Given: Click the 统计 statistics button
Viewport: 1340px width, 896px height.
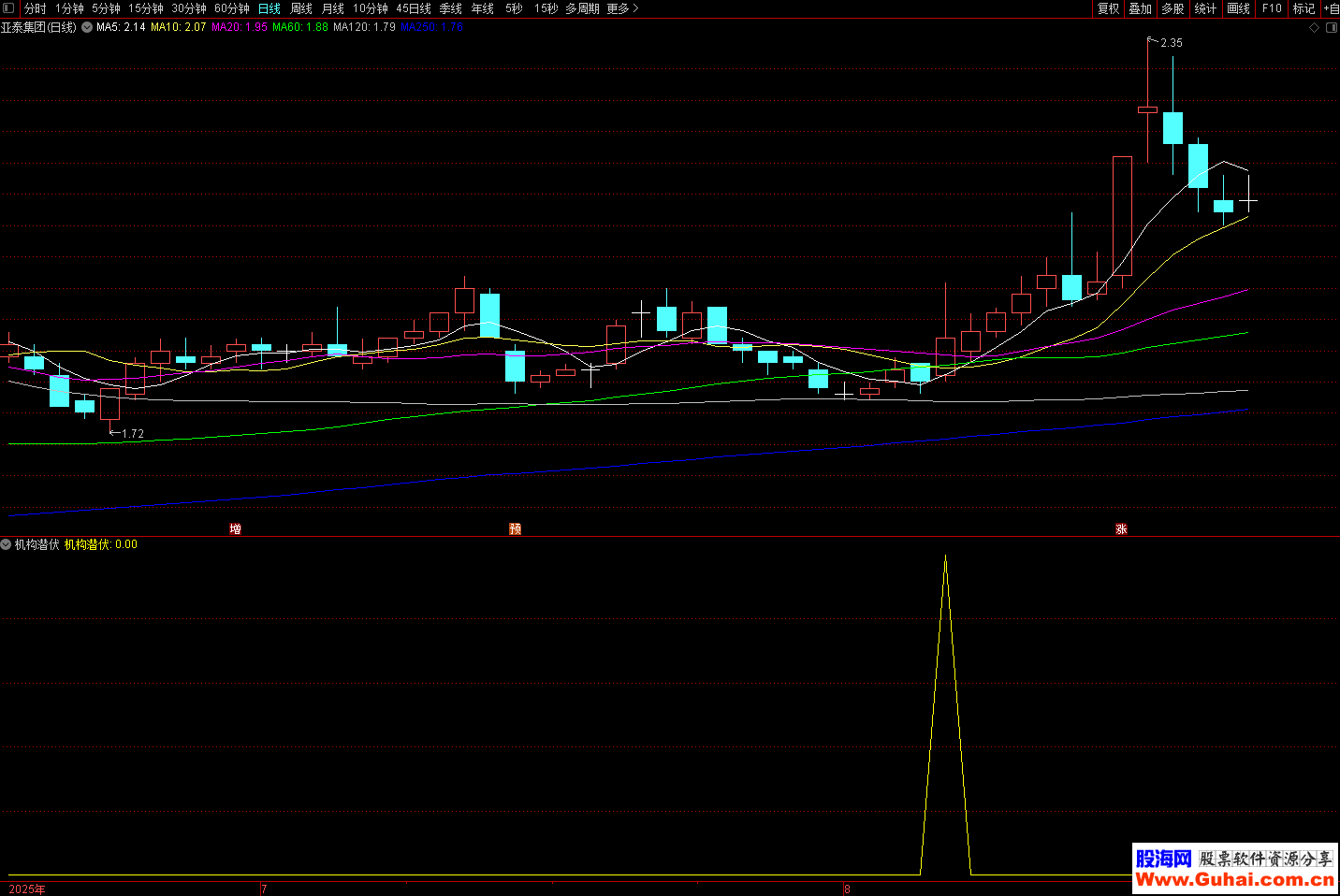Looking at the screenshot, I should [1206, 8].
